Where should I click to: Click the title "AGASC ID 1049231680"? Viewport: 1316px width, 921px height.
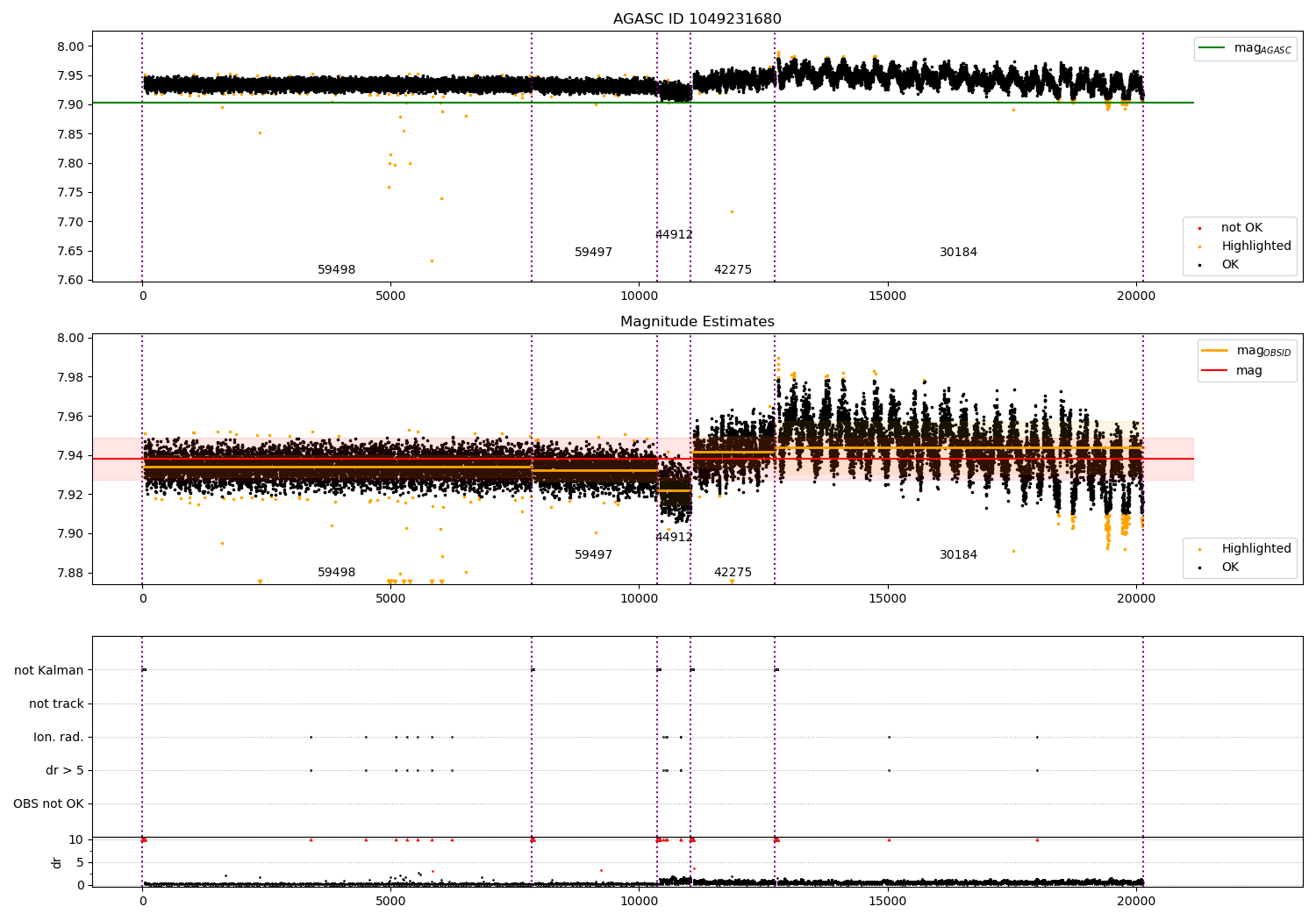pyautogui.click(x=697, y=19)
